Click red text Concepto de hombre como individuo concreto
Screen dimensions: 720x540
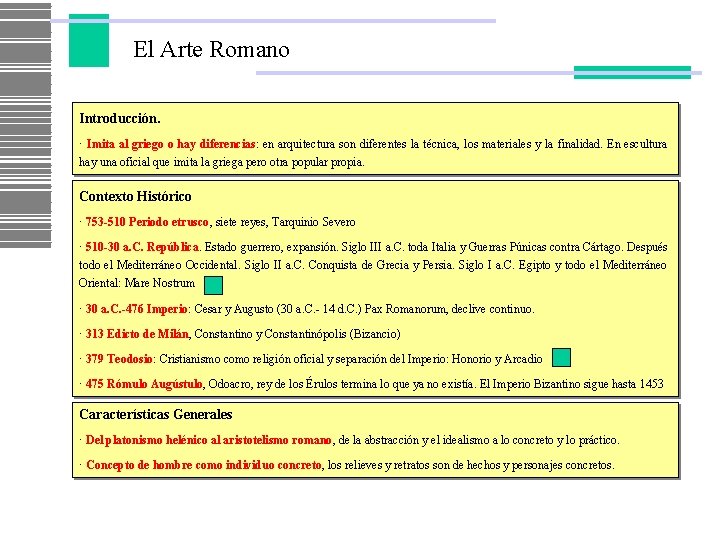(x=204, y=465)
